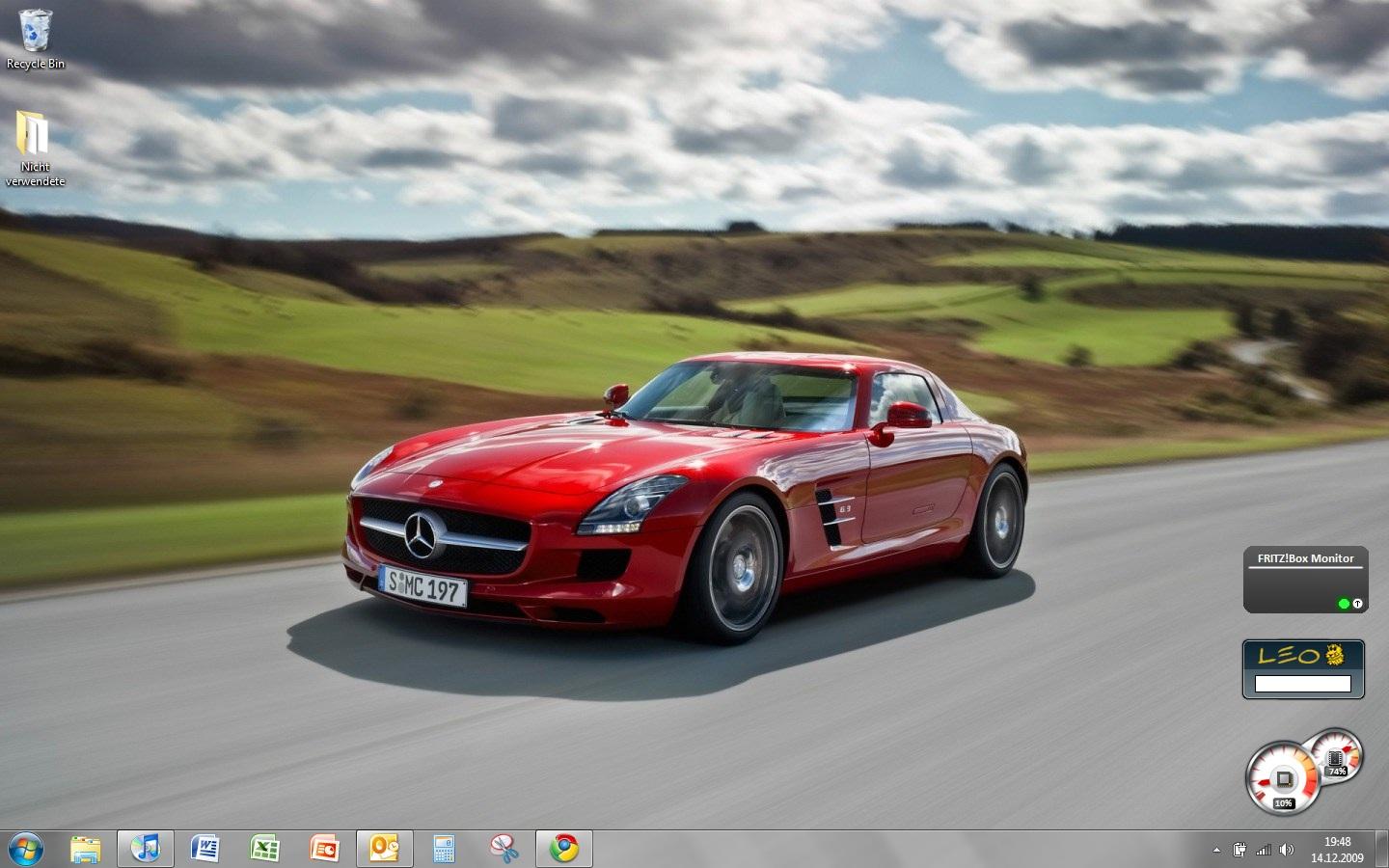Click the FRITZ!Box Monitor gadget title
1389x868 pixels.
(1305, 558)
